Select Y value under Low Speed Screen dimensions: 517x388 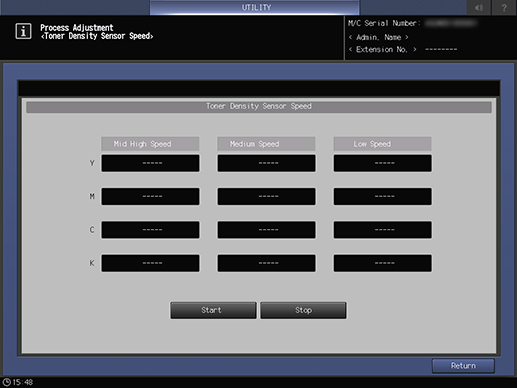pyautogui.click(x=383, y=163)
